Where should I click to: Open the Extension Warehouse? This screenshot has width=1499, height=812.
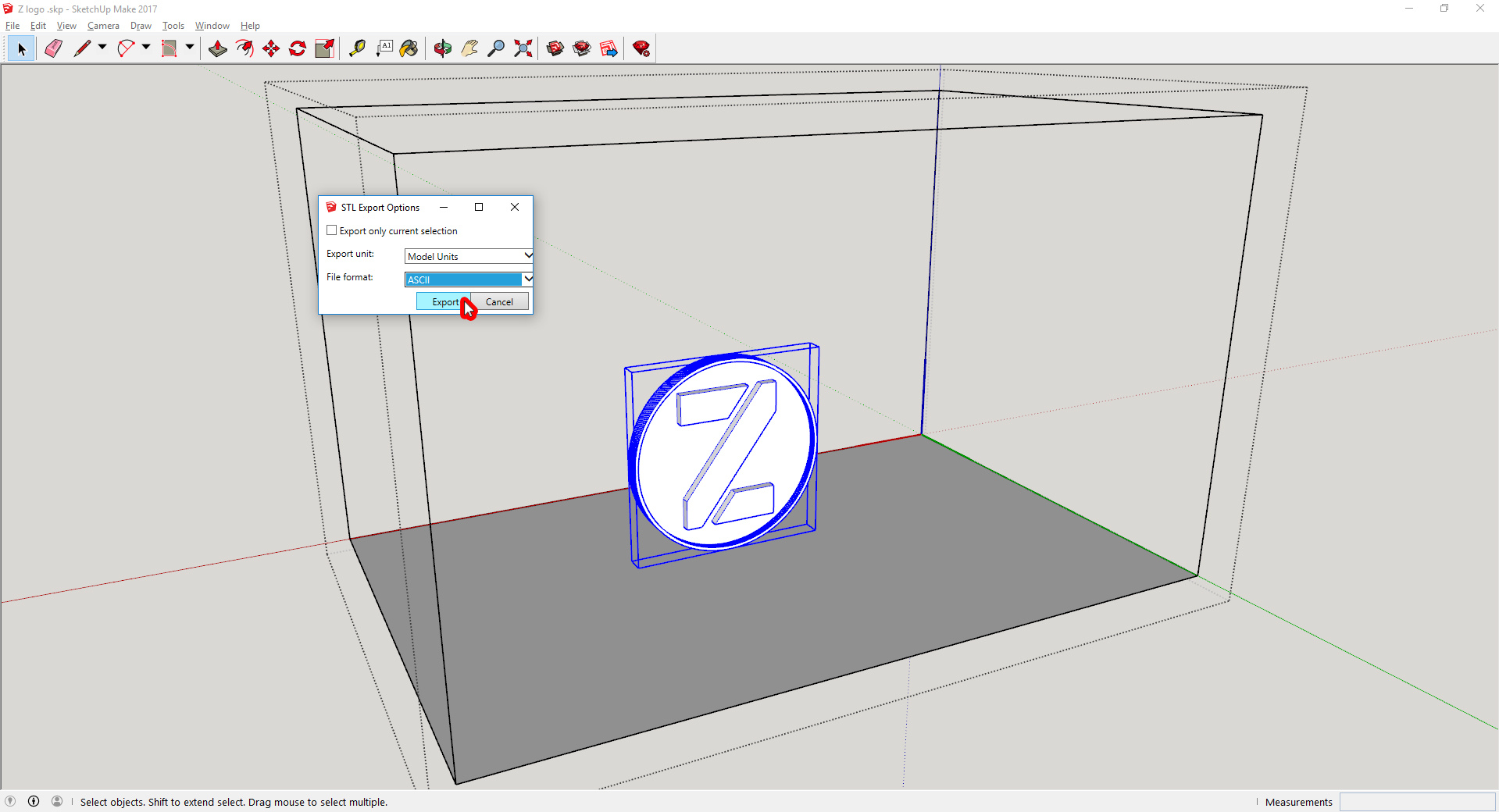[x=641, y=48]
